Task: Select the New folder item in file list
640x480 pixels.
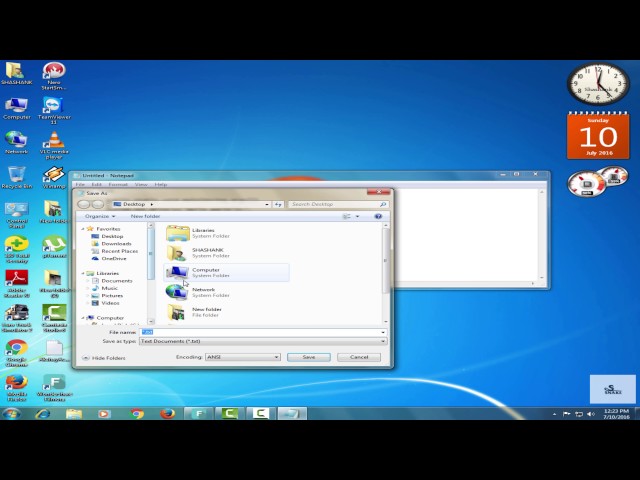Action: pyautogui.click(x=227, y=312)
